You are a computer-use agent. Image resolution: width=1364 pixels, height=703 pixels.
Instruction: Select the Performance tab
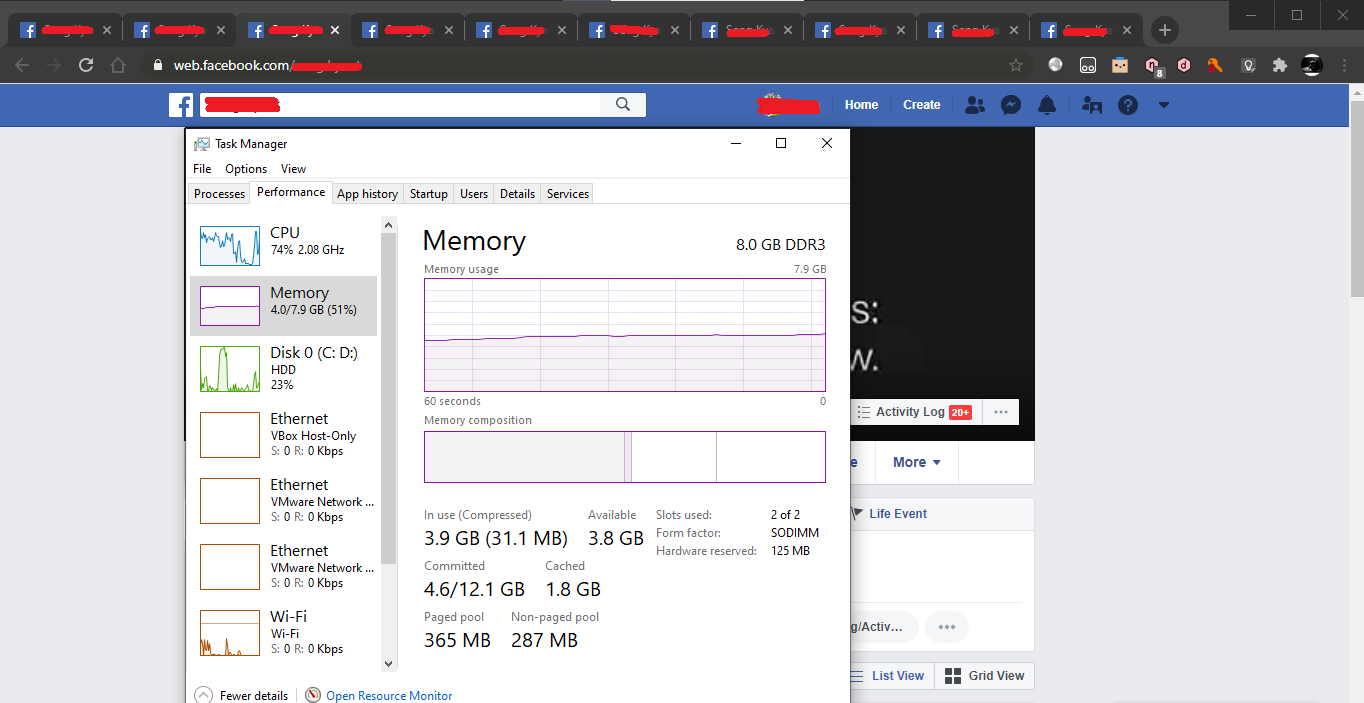[291, 192]
